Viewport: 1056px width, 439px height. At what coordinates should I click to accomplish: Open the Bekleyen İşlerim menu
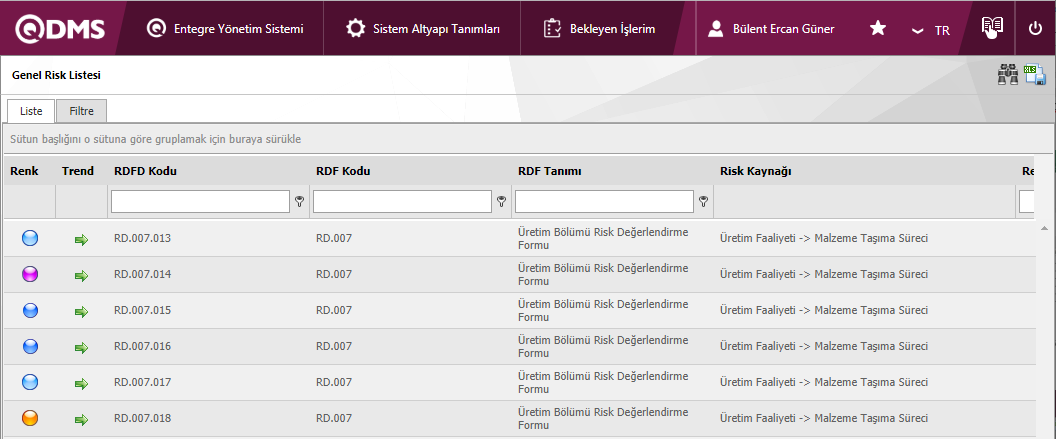pyautogui.click(x=599, y=29)
